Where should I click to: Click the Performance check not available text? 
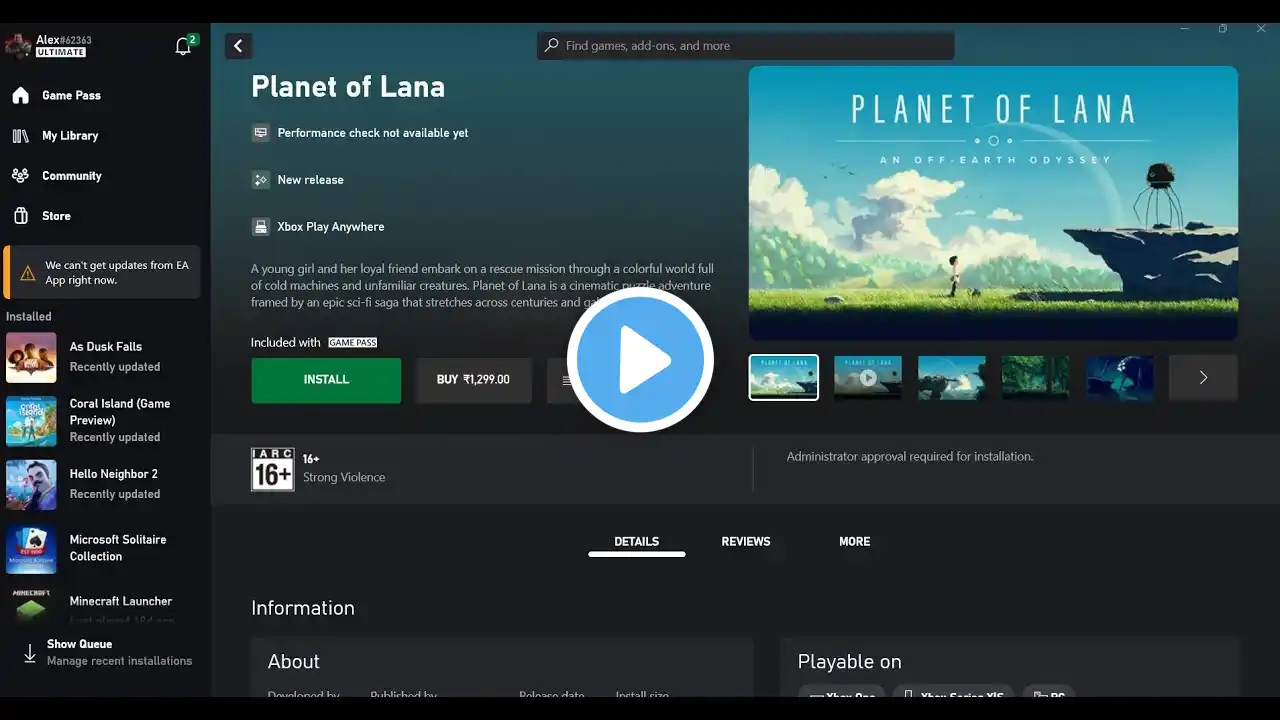pos(373,133)
